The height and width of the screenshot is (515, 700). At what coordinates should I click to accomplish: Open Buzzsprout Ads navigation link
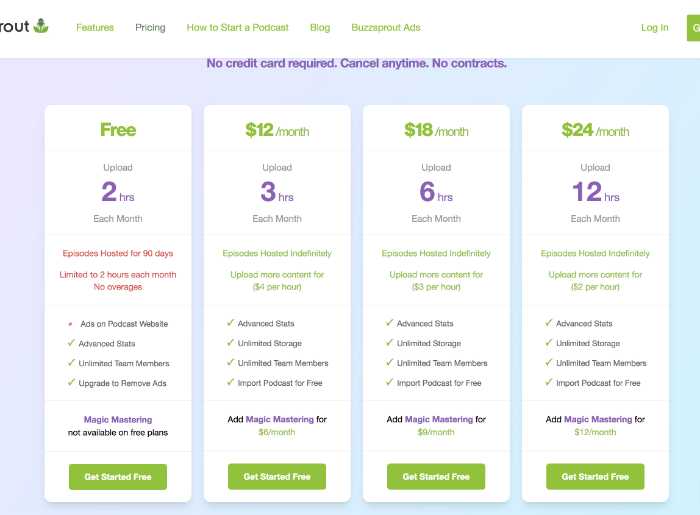pyautogui.click(x=386, y=28)
